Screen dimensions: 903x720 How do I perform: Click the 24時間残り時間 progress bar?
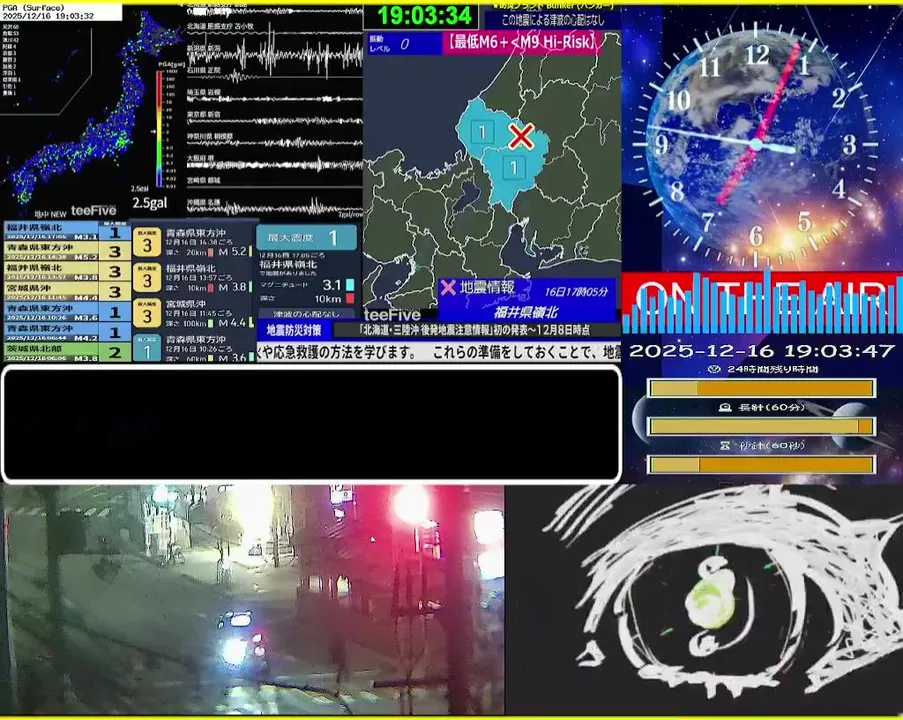pos(761,388)
